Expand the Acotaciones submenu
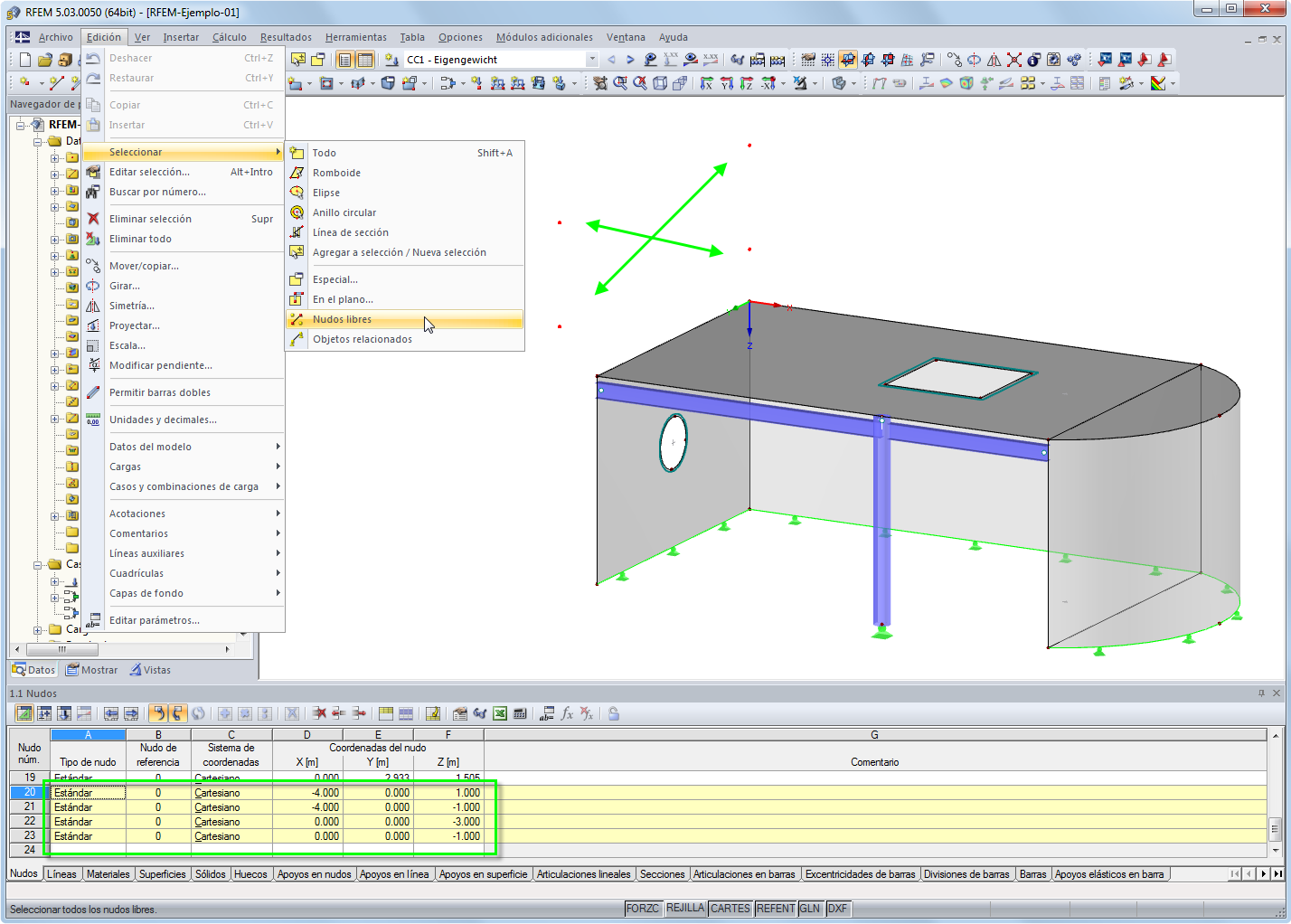Viewport: 1291px width, 924px height. tap(278, 514)
